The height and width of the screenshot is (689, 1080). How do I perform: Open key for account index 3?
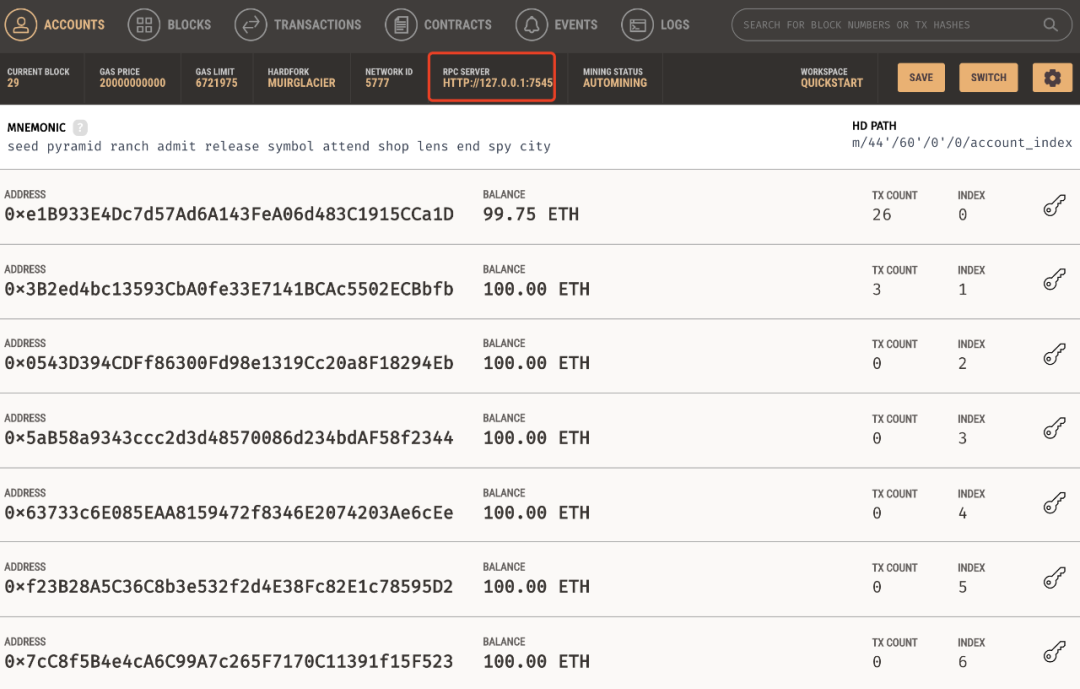click(x=1054, y=430)
